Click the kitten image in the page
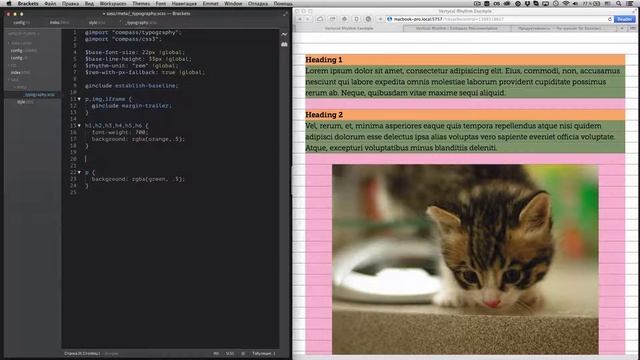Image resolution: width=640 pixels, height=360 pixels. (465, 260)
